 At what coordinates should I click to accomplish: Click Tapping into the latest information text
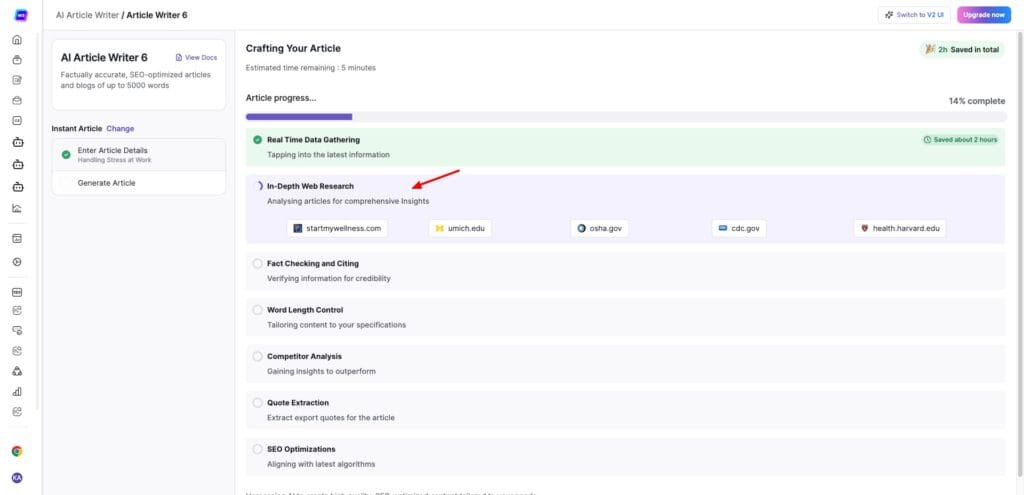(328, 155)
